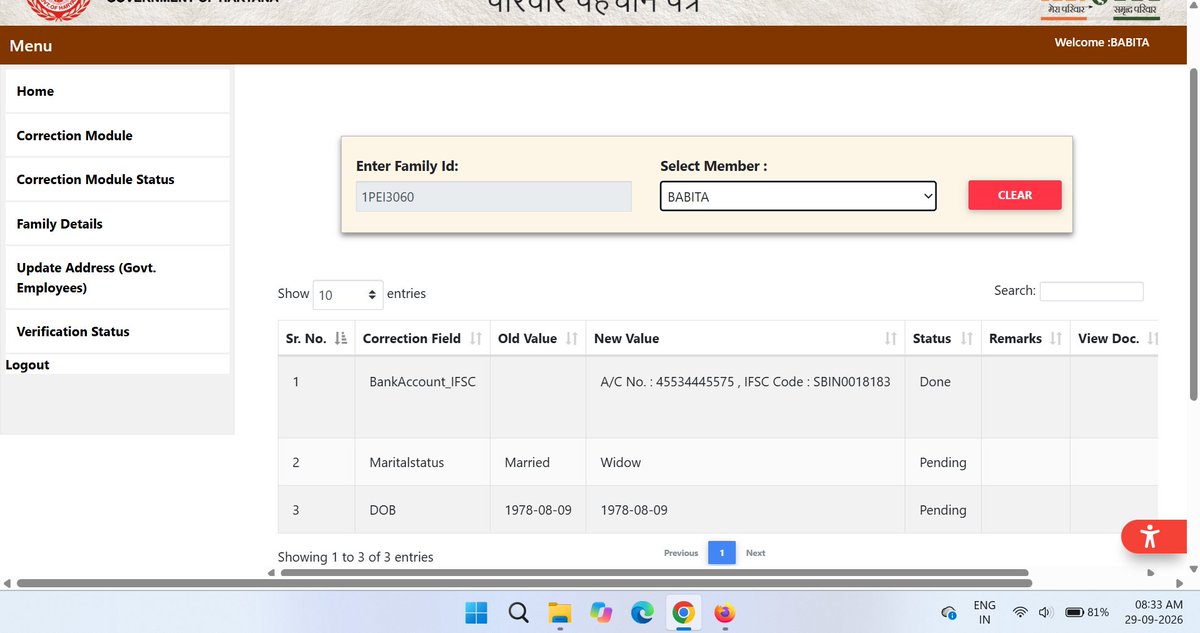The height and width of the screenshot is (633, 1200).
Task: Go to Previous page of table
Action: tap(681, 552)
